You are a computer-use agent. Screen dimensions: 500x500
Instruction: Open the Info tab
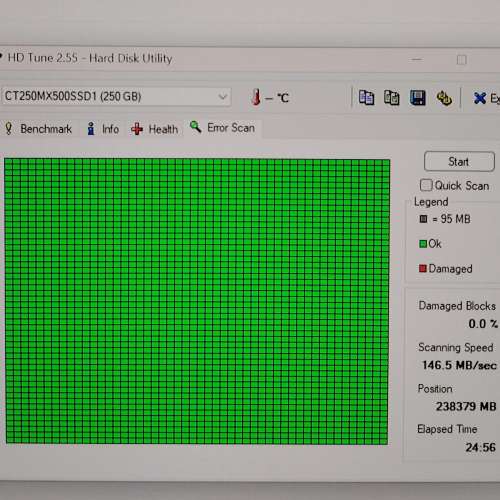pos(103,129)
